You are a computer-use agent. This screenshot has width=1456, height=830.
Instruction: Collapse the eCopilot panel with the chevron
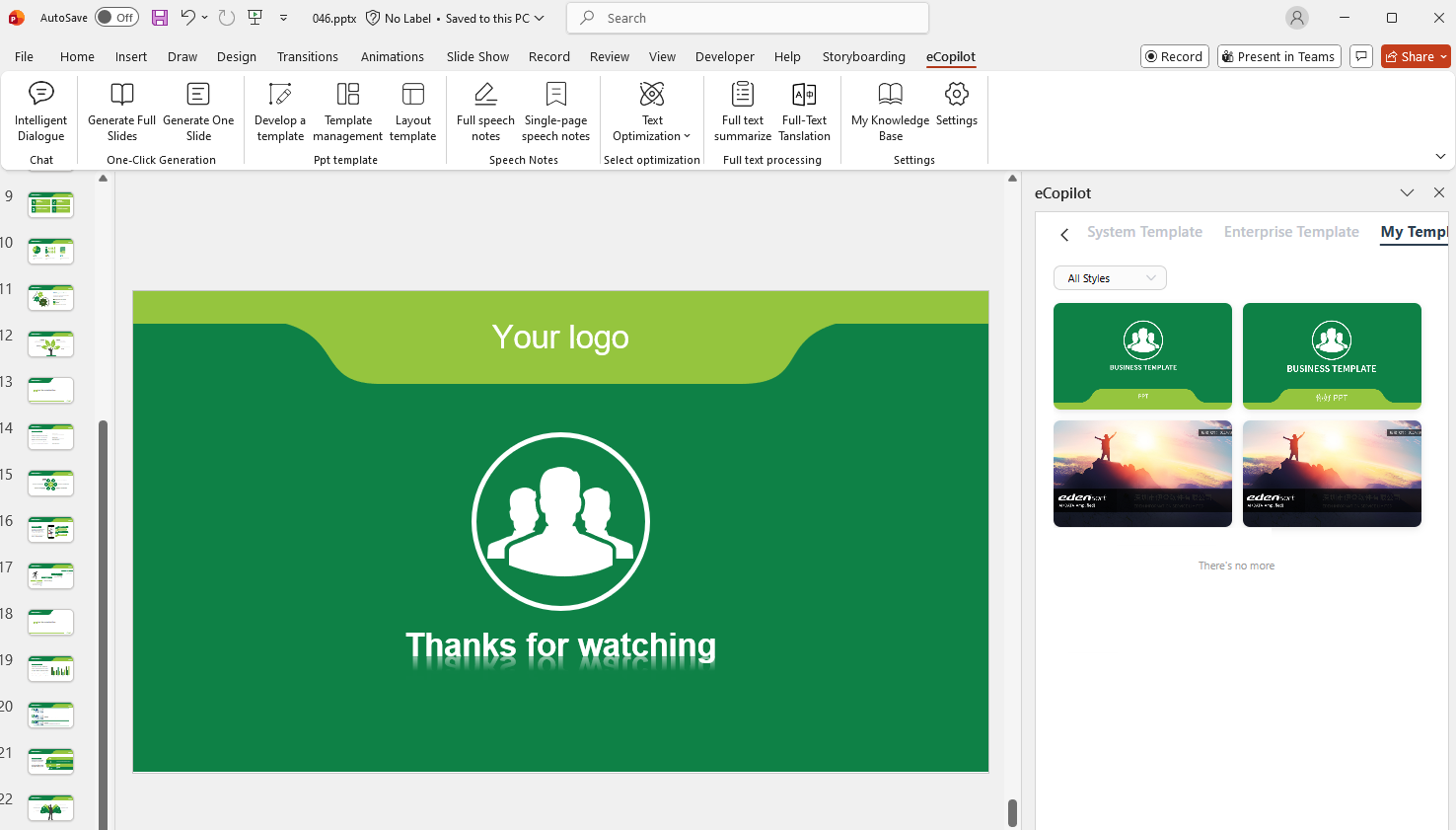coord(1407,192)
